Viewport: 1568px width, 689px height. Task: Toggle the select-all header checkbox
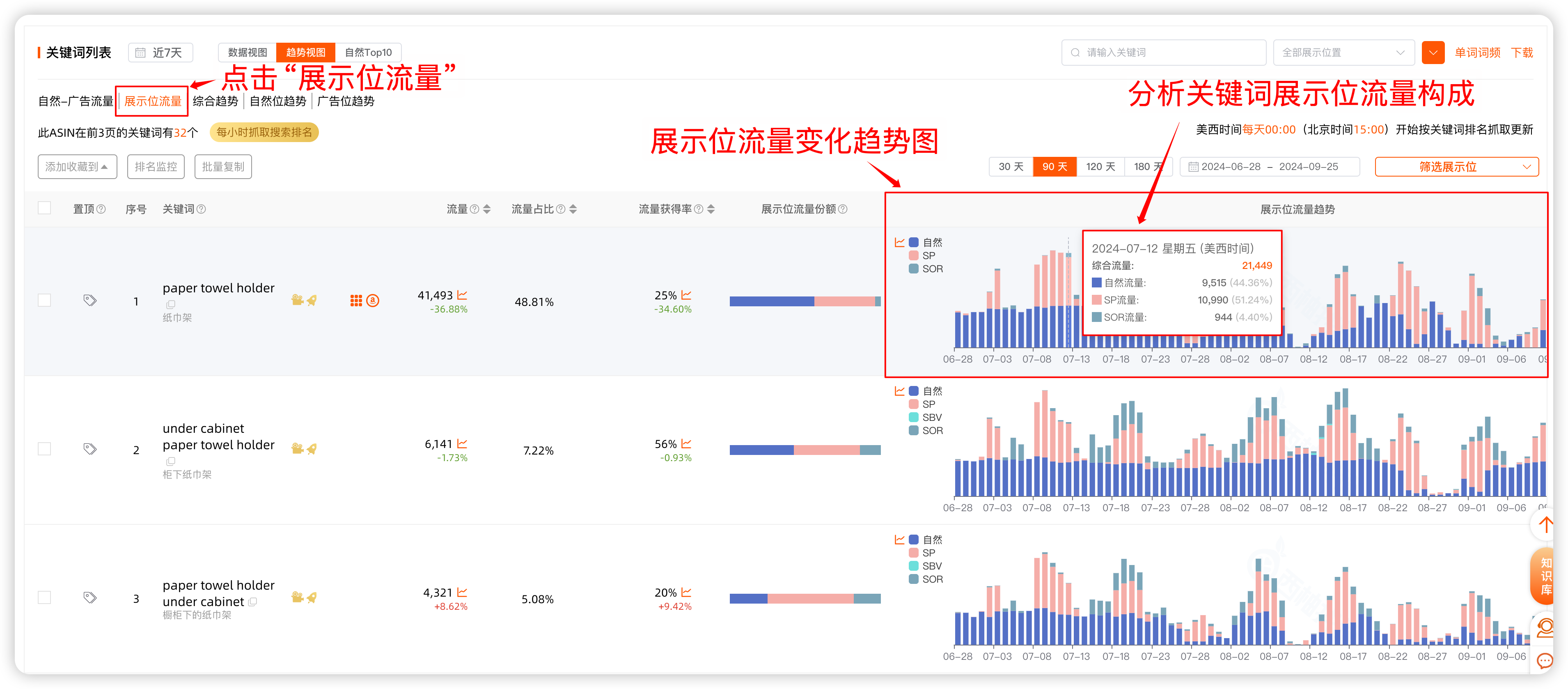click(x=44, y=208)
